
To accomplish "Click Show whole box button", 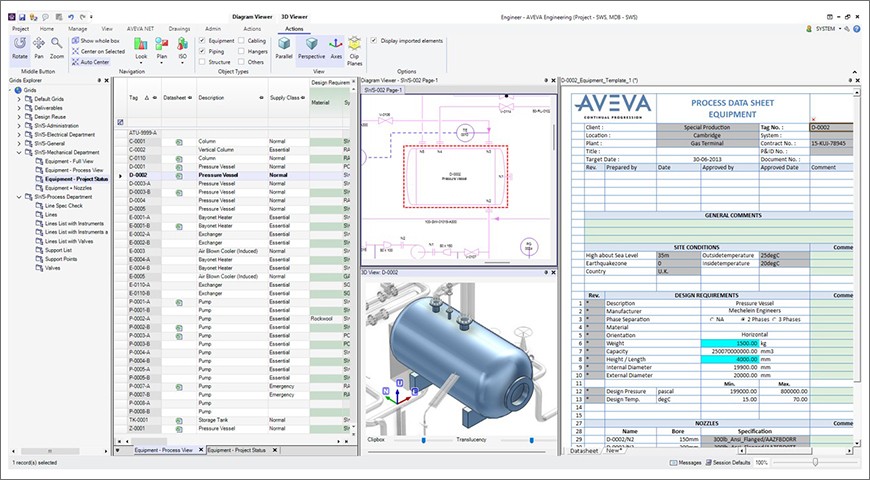I will click(100, 40).
